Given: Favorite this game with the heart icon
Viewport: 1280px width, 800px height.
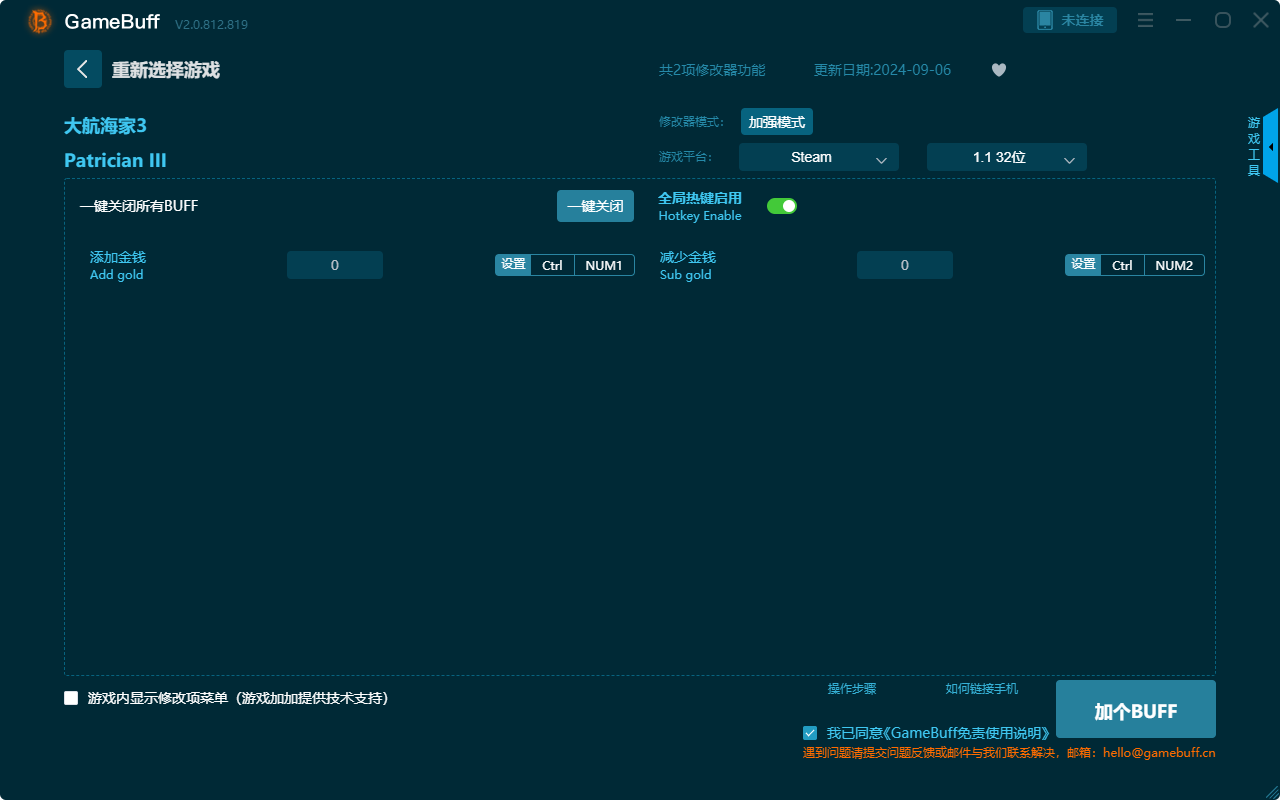Looking at the screenshot, I should point(998,70).
